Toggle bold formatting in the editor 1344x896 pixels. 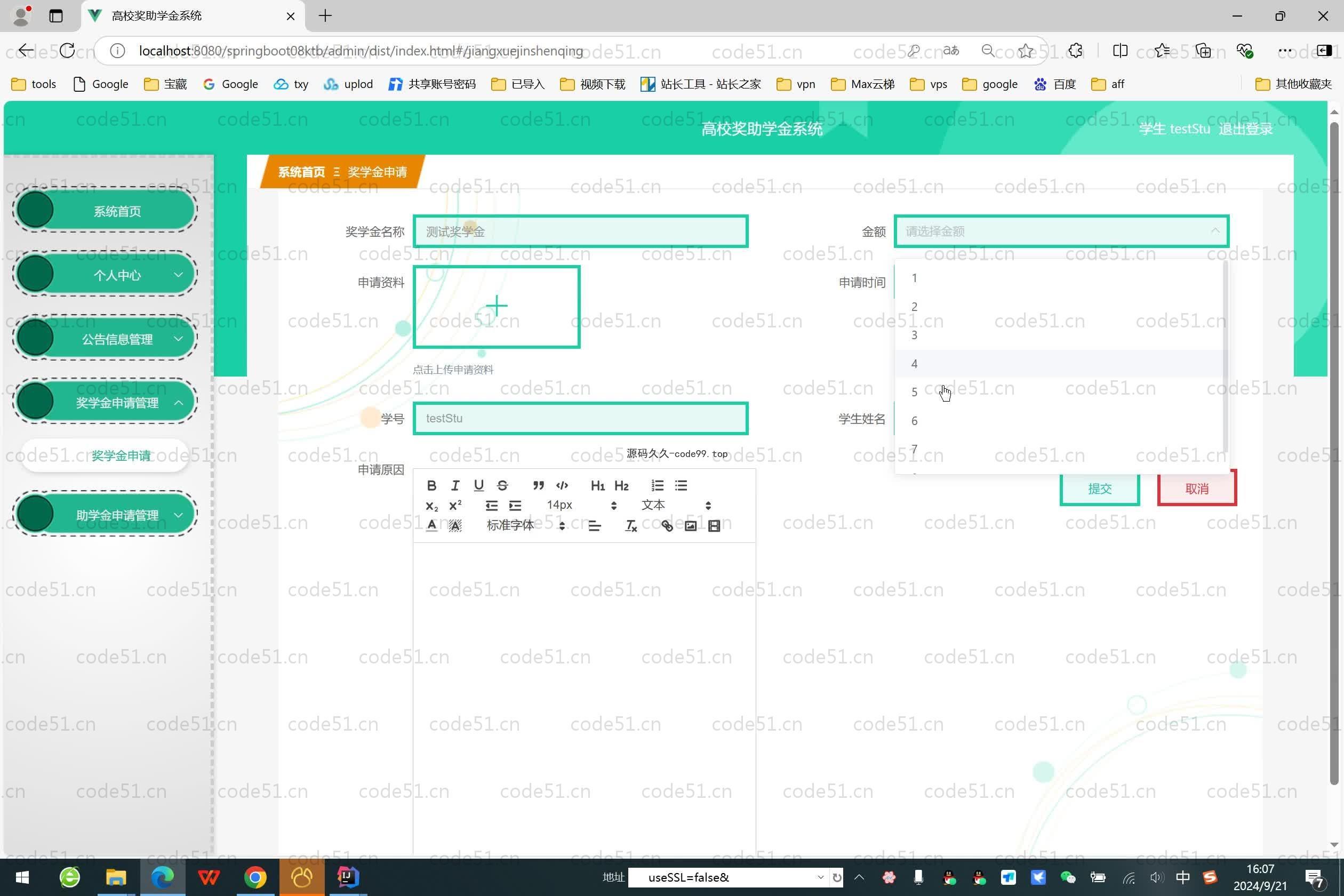(x=431, y=486)
